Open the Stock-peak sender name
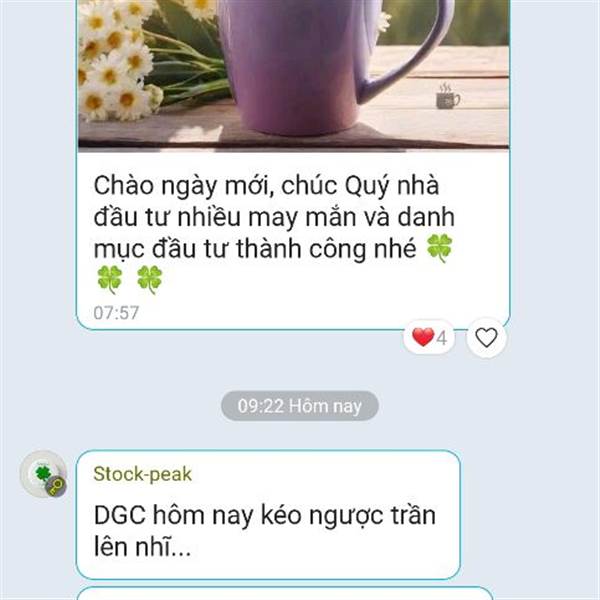 click(x=142, y=474)
